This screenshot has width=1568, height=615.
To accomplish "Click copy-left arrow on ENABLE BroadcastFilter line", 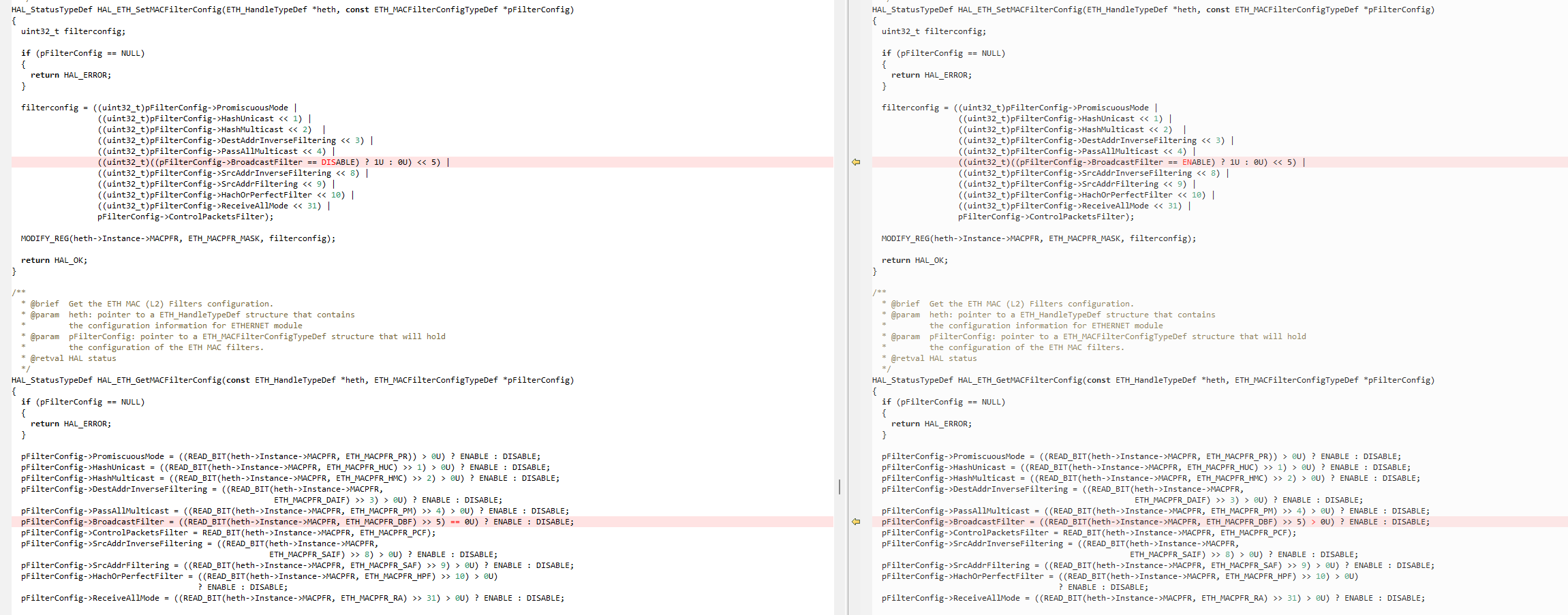I will click(x=856, y=162).
